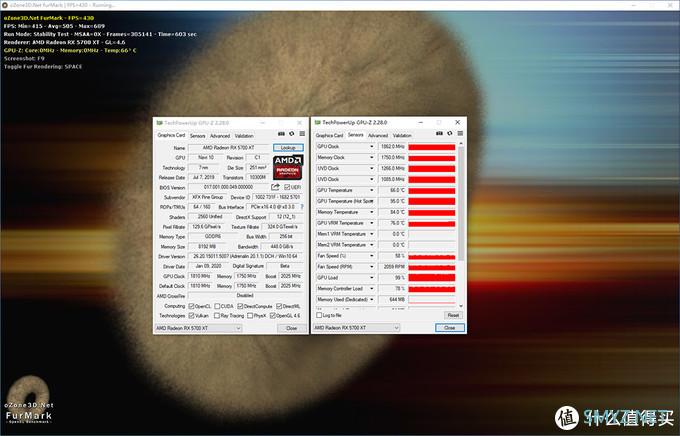The height and width of the screenshot is (436, 680).
Task: Click the Reset button in Sensors window
Action: [x=453, y=315]
